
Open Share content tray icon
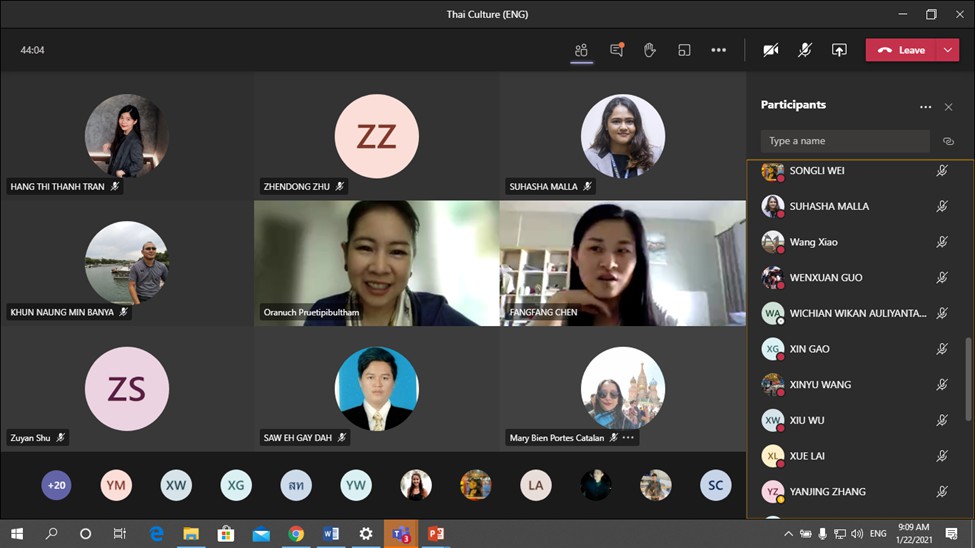[x=839, y=50]
